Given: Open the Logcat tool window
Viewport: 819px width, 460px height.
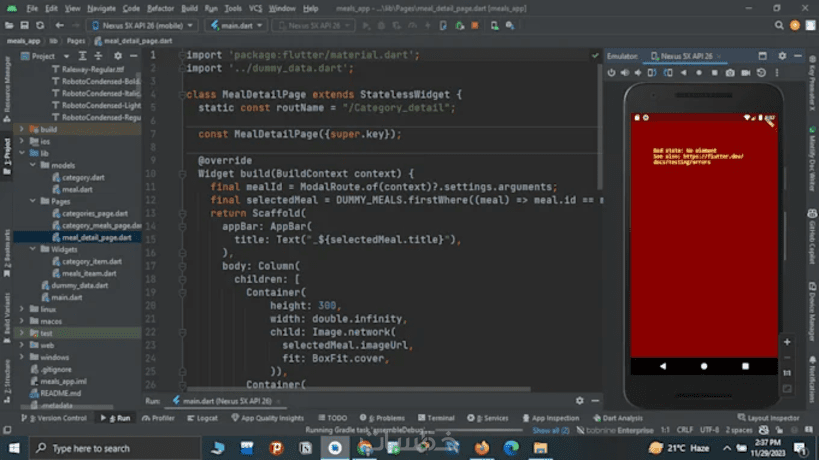Looking at the screenshot, I should pos(202,418).
